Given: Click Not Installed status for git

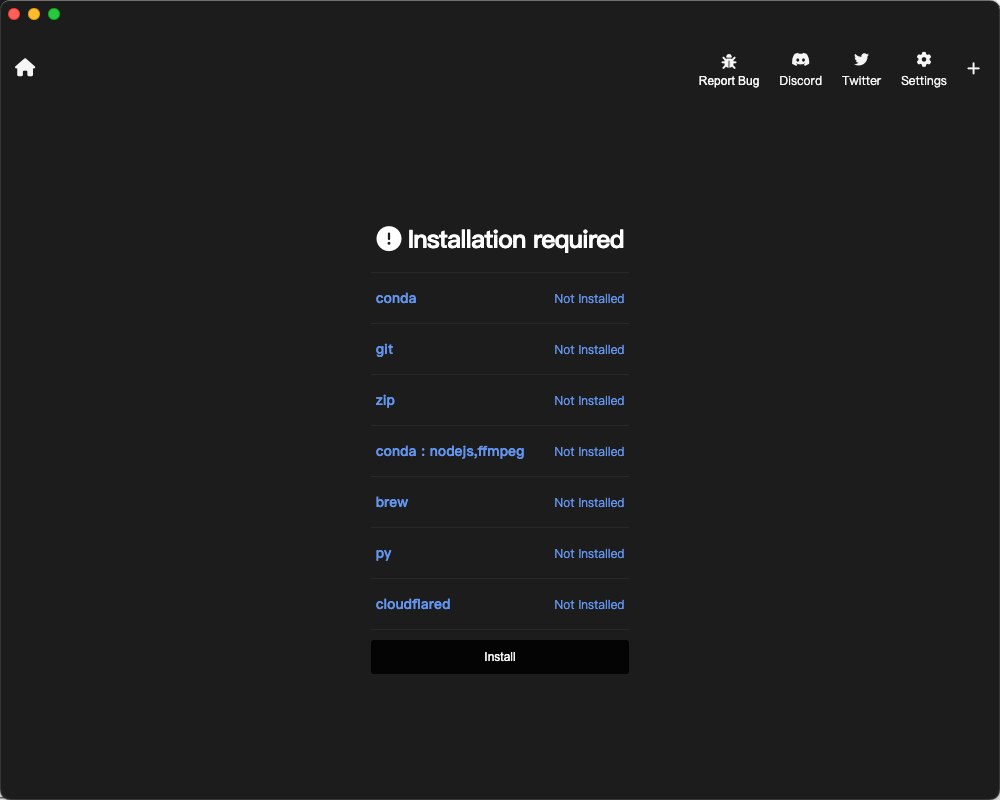Looking at the screenshot, I should pyautogui.click(x=589, y=350).
